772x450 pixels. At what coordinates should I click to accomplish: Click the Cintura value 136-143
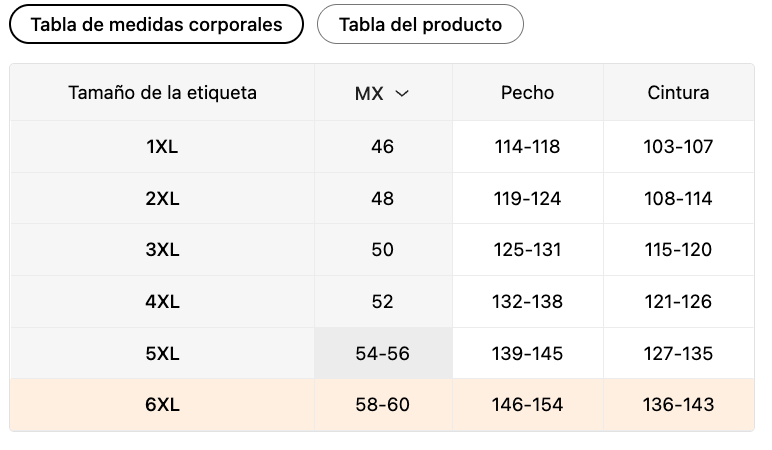(x=678, y=405)
